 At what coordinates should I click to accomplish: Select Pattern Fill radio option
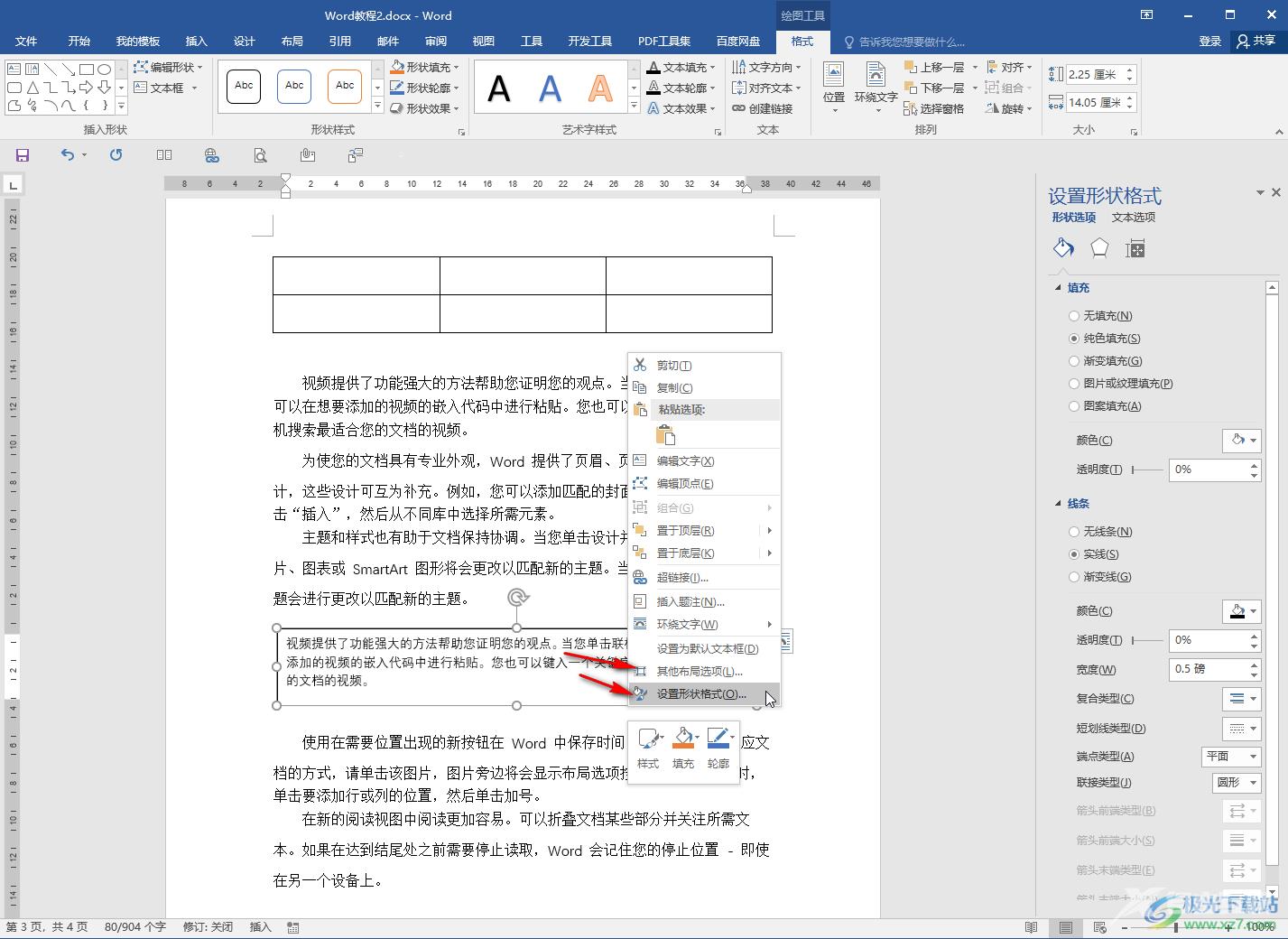[1105, 406]
